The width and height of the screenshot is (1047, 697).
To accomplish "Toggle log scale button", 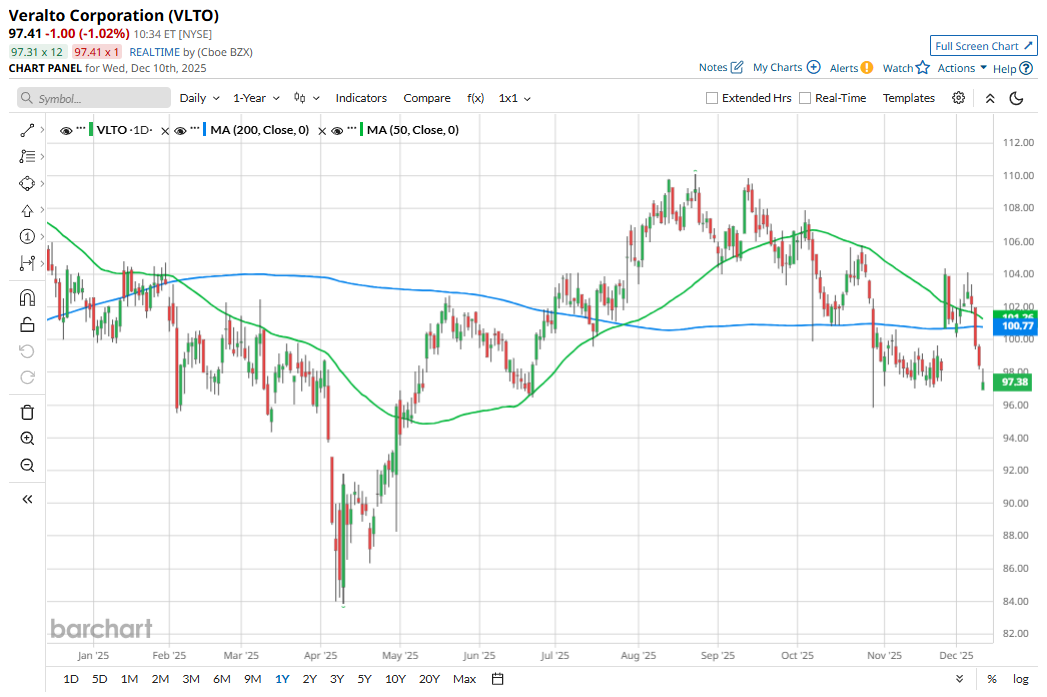I will 1020,679.
